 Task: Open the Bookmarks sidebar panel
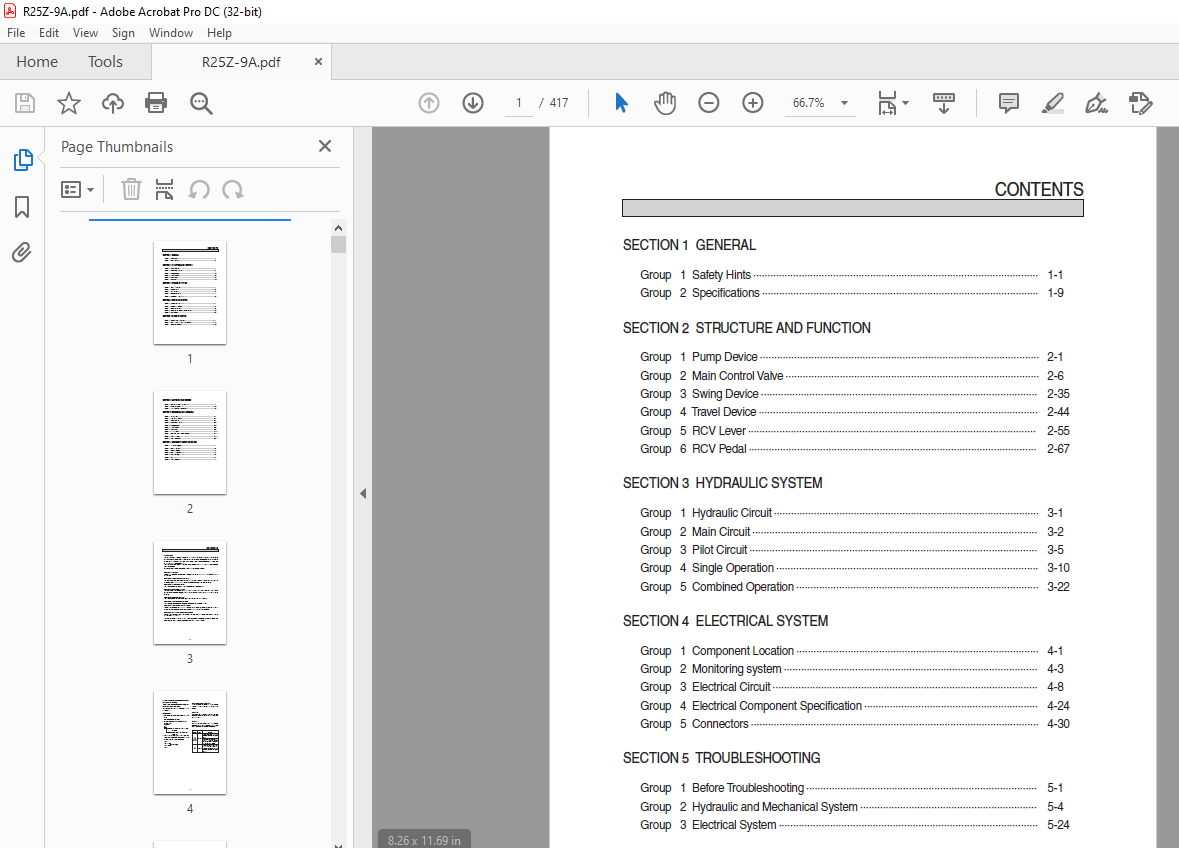[x=22, y=207]
